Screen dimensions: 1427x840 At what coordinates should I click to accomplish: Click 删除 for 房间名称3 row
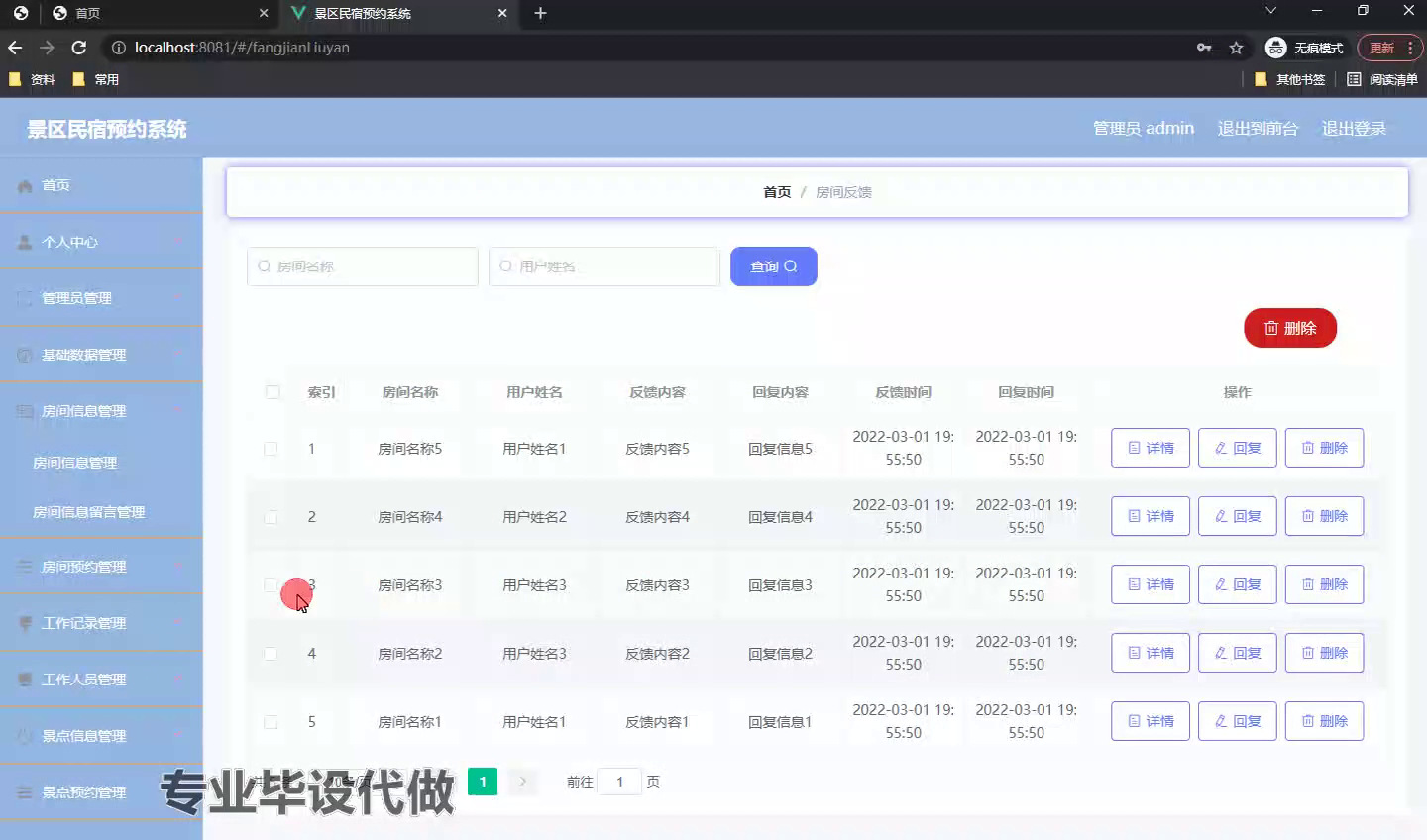pyautogui.click(x=1325, y=584)
